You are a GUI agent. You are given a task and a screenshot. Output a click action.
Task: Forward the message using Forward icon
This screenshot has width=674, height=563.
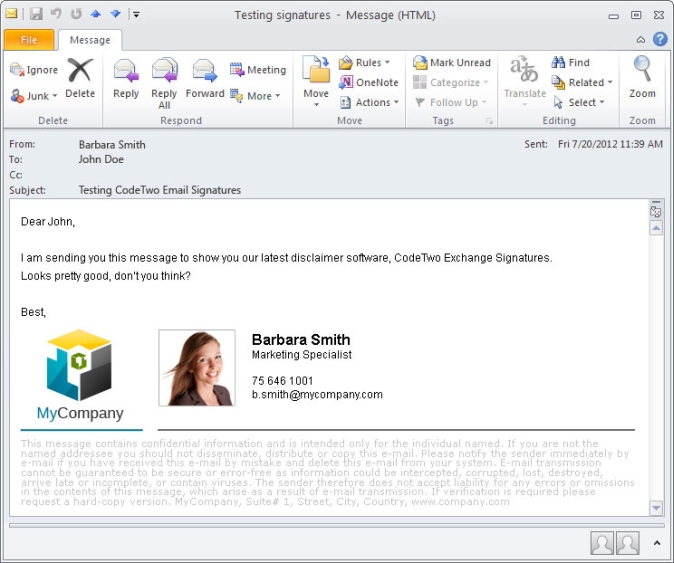pyautogui.click(x=205, y=70)
